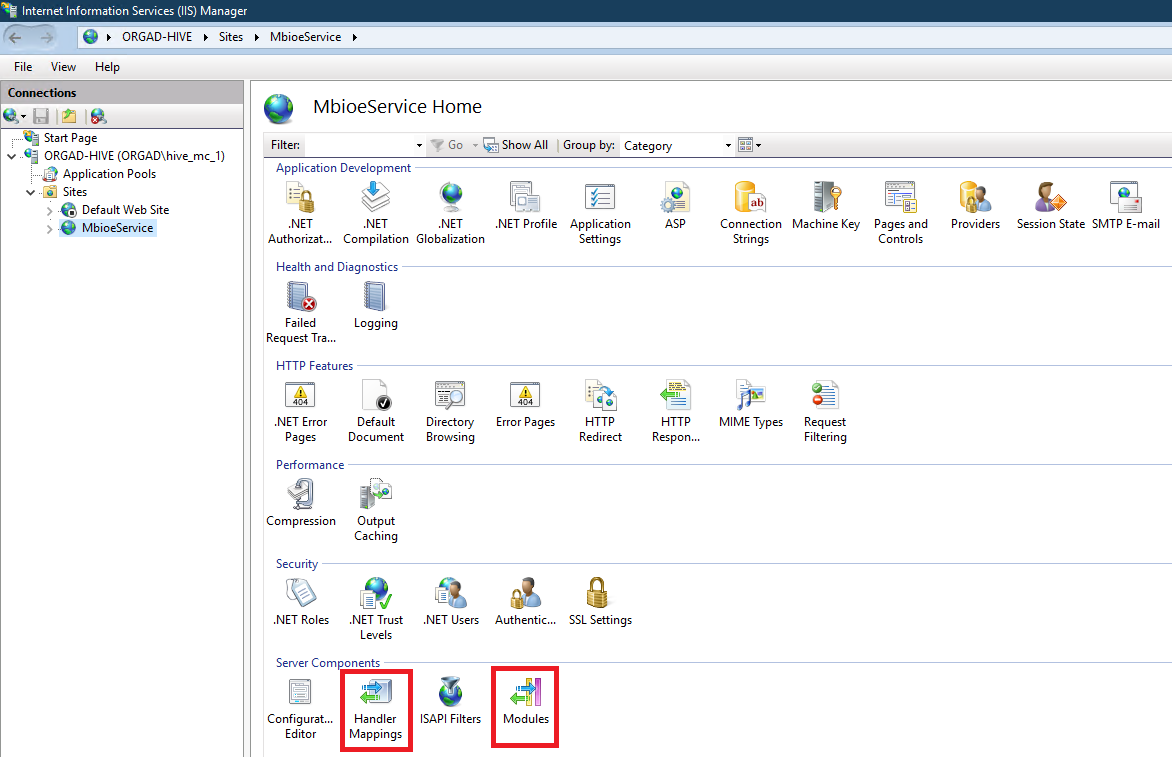Open .NET Roles feature
The width and height of the screenshot is (1172, 757).
[300, 602]
